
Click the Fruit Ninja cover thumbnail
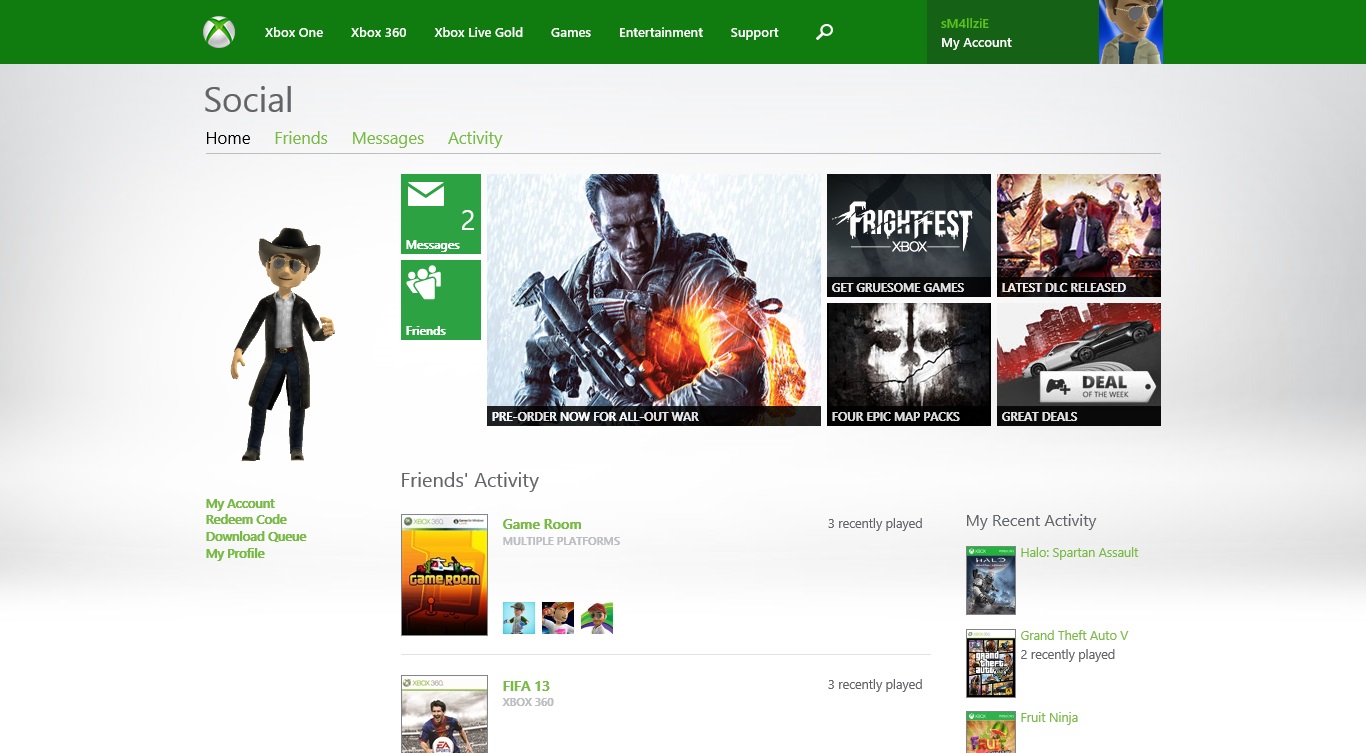tap(991, 732)
